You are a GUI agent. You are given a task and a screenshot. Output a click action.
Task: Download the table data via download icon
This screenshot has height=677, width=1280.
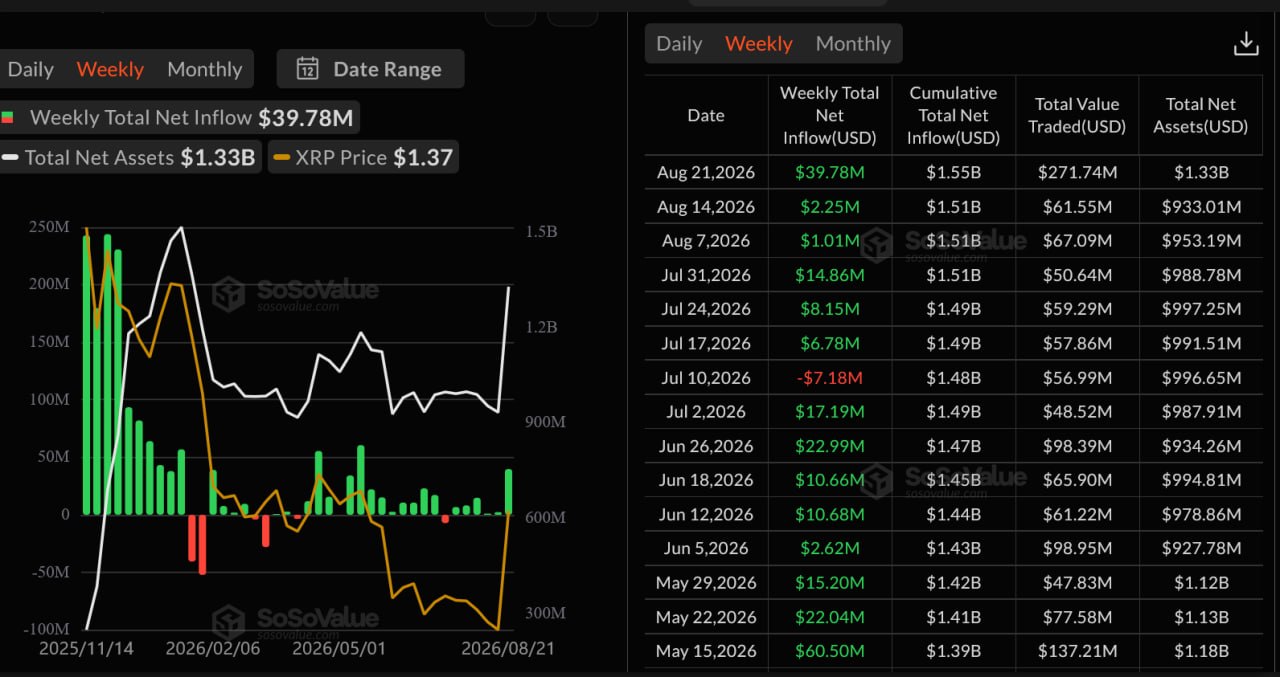1246,43
